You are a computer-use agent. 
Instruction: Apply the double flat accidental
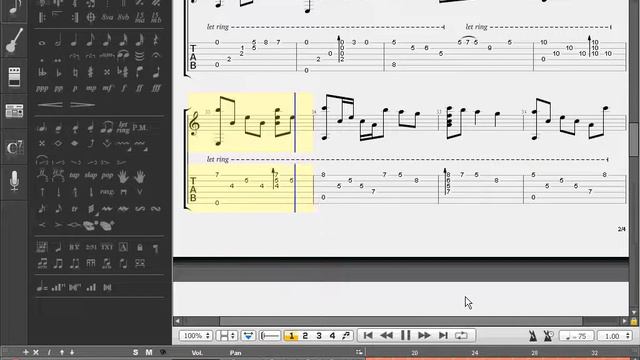42,72
